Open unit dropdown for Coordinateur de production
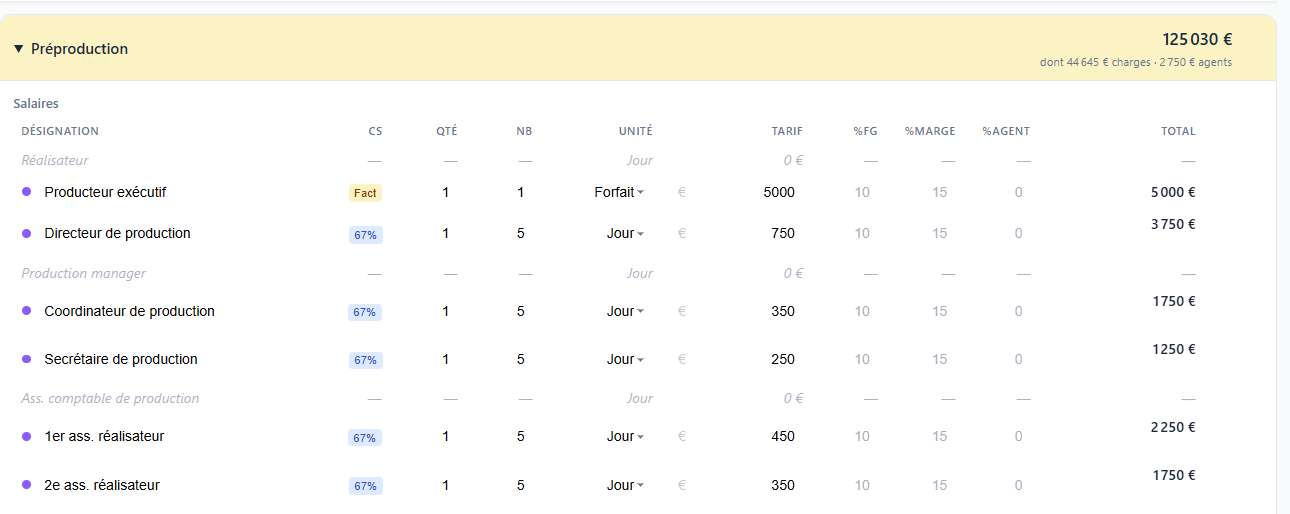This screenshot has height=514, width=1290. click(625, 311)
